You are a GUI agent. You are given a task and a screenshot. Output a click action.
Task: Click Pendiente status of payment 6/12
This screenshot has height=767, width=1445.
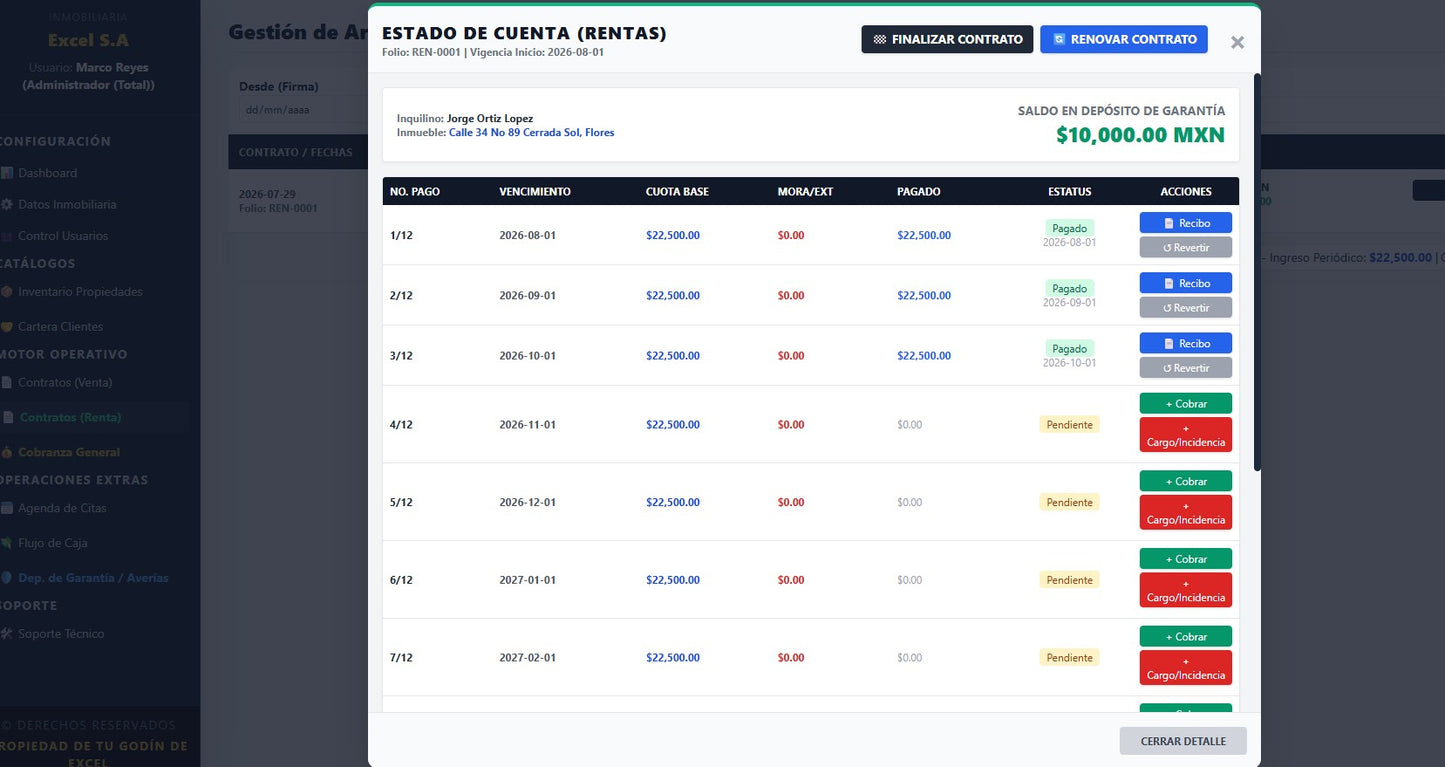[x=1069, y=580]
